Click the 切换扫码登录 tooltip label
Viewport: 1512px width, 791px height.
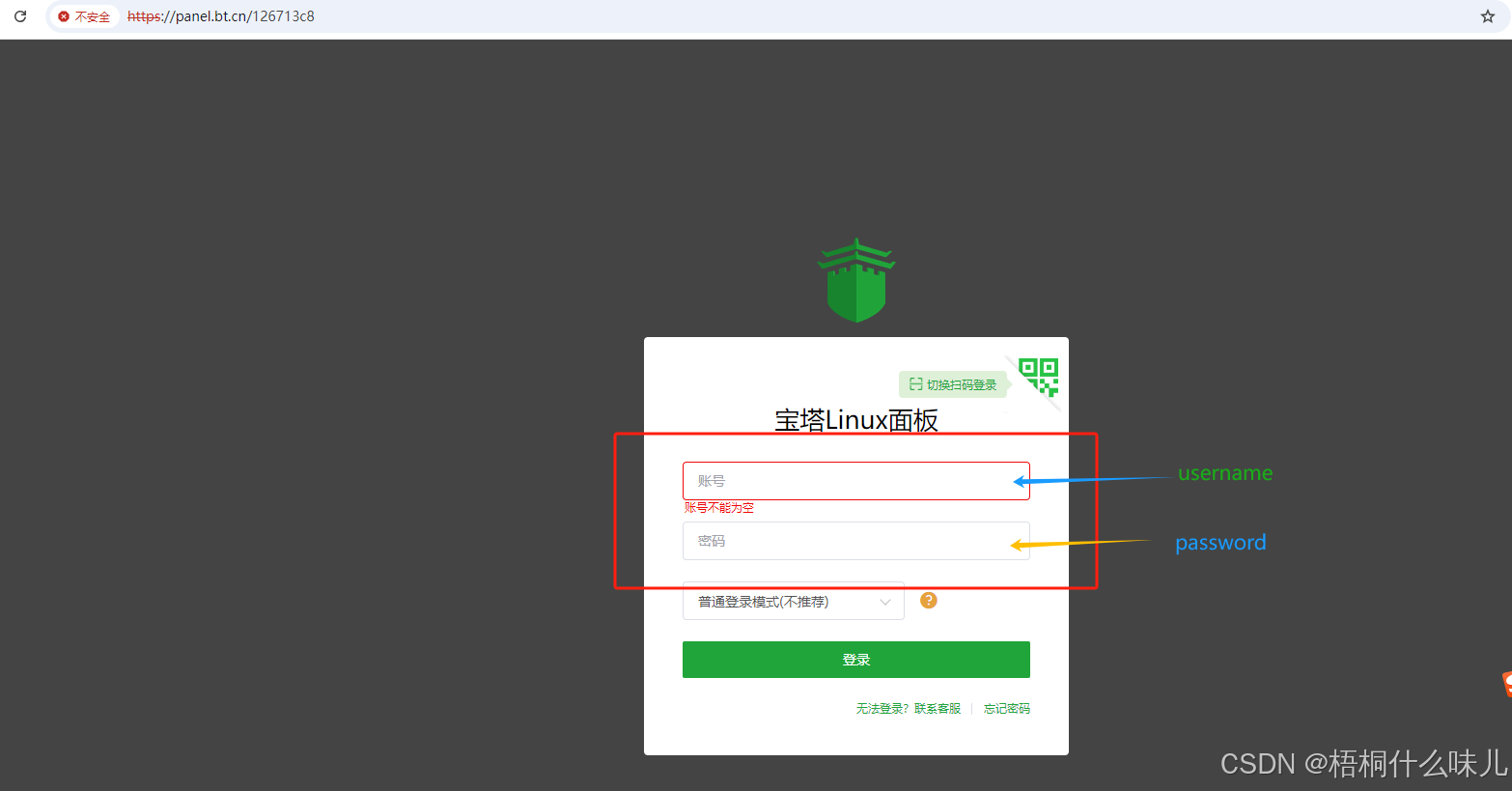(953, 384)
